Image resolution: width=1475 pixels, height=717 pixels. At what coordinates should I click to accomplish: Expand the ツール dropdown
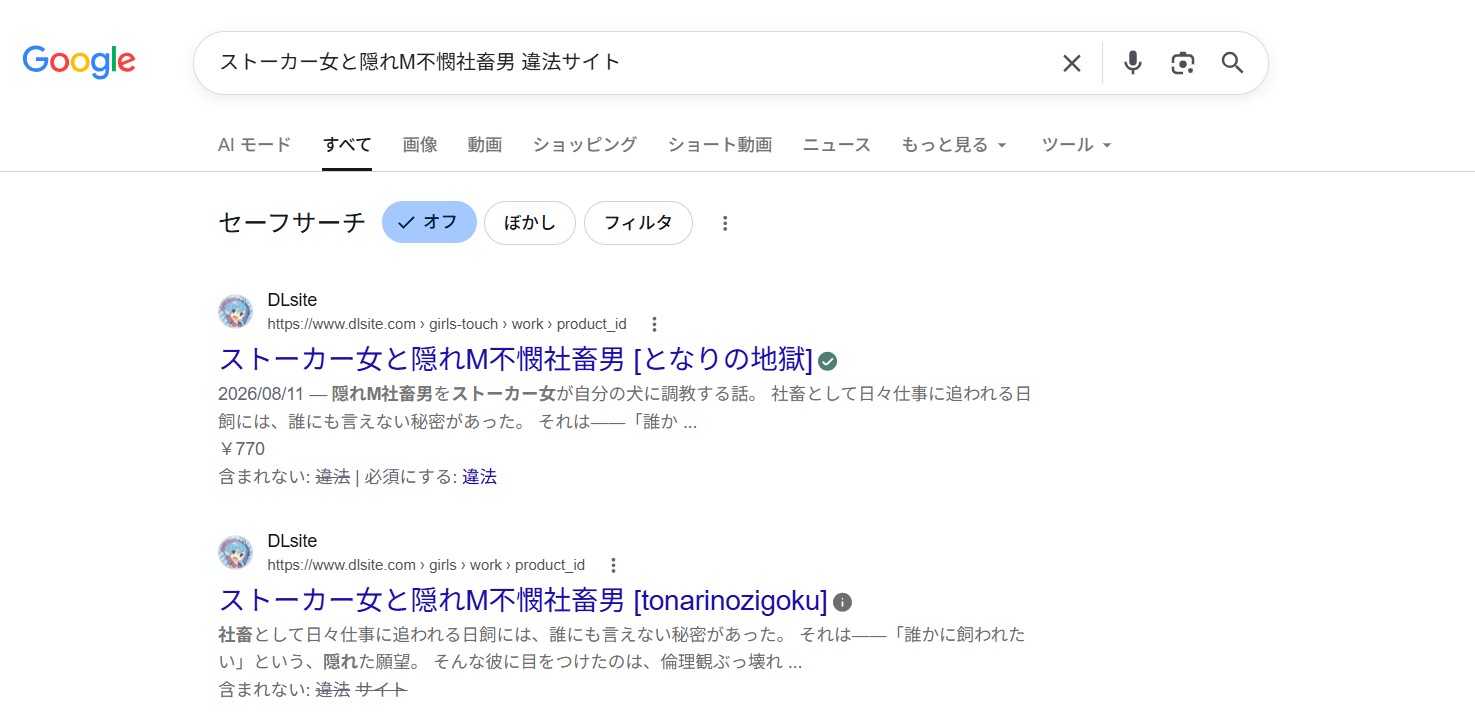tap(1077, 145)
